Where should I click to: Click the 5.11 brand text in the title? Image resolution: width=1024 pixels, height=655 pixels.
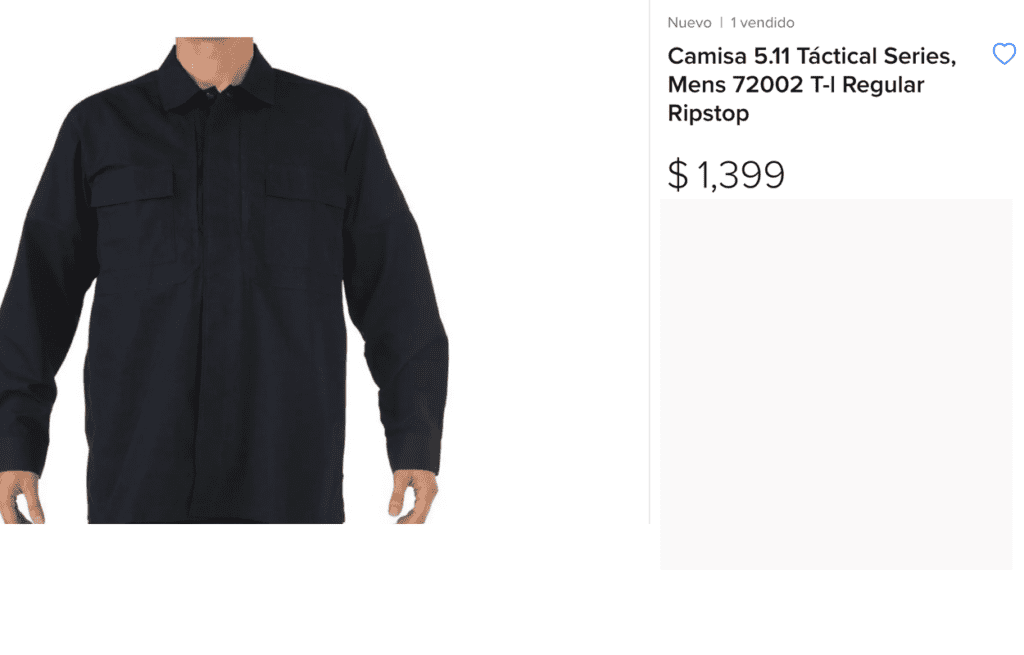point(771,56)
